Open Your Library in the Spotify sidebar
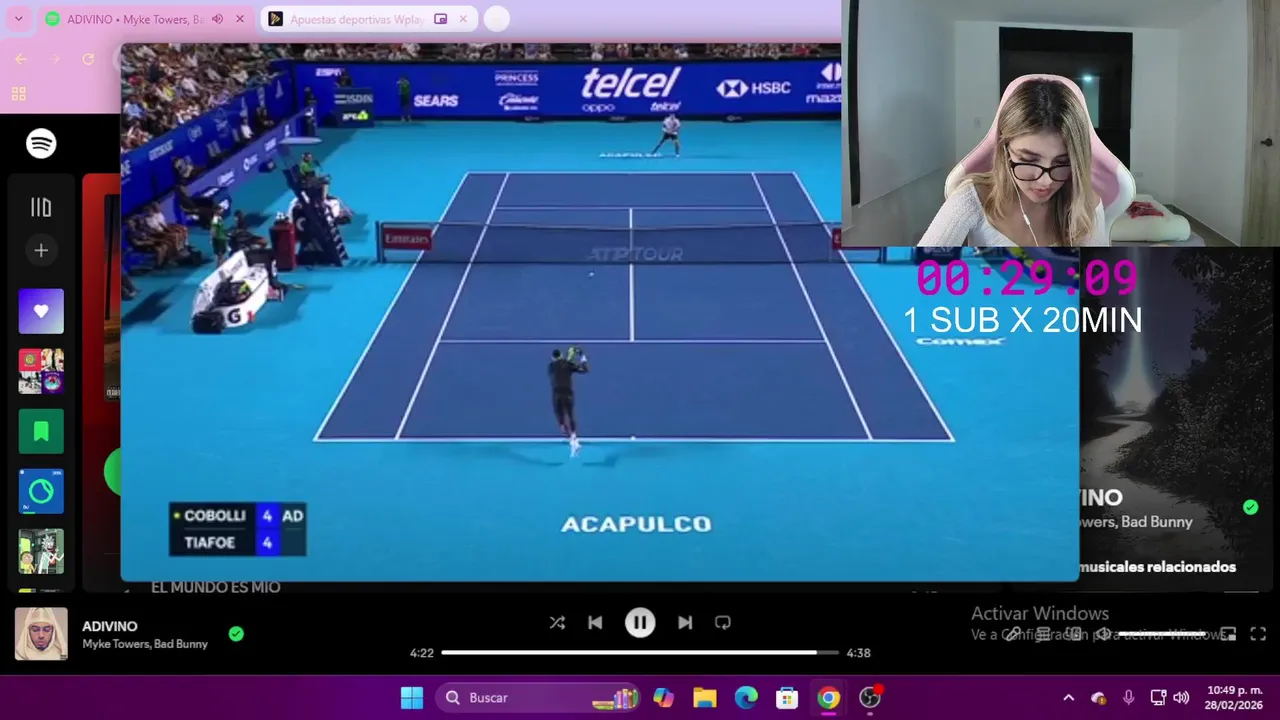The width and height of the screenshot is (1280, 720). click(x=41, y=208)
